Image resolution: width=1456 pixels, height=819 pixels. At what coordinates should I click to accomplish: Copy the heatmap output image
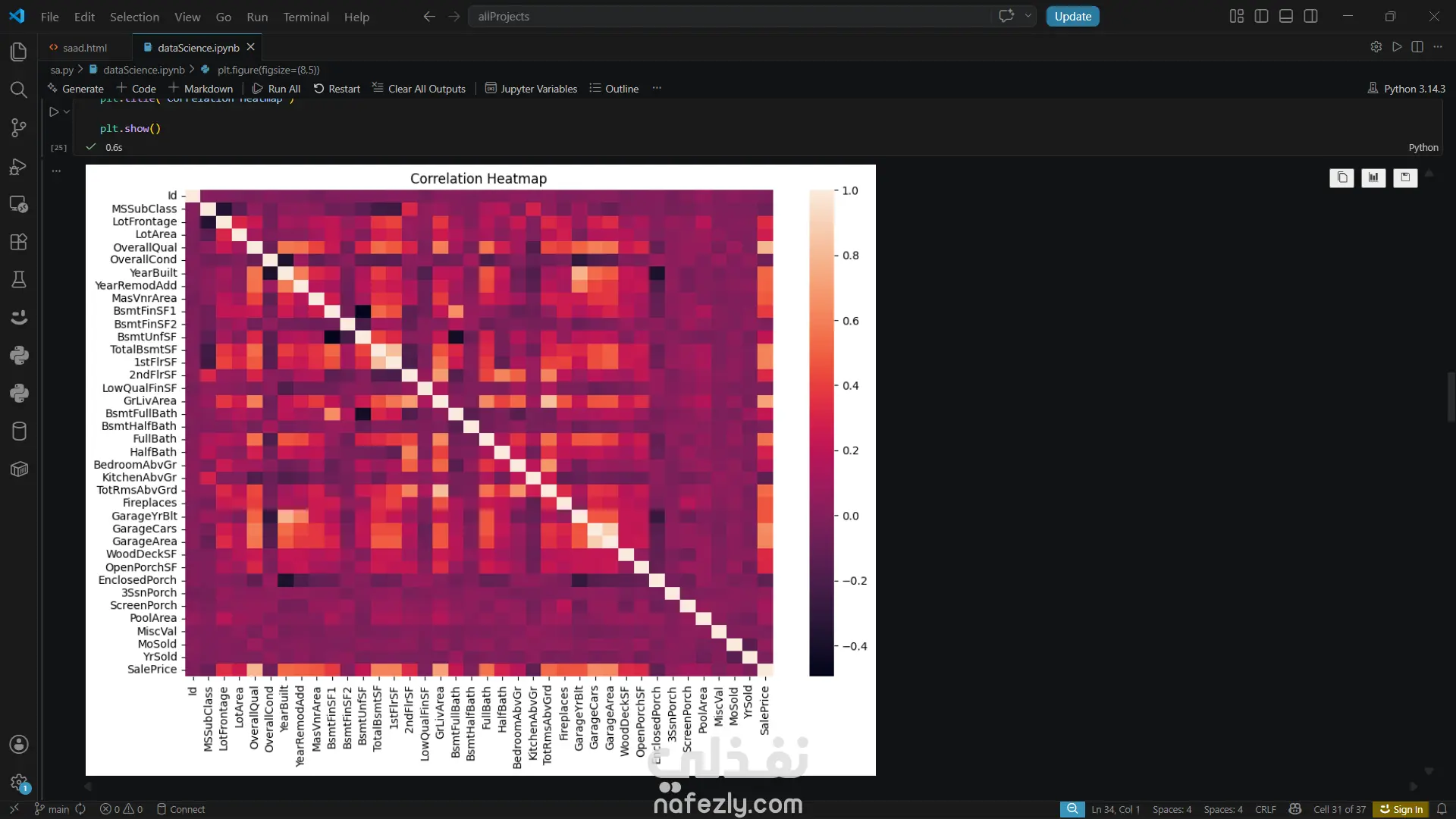[1341, 177]
